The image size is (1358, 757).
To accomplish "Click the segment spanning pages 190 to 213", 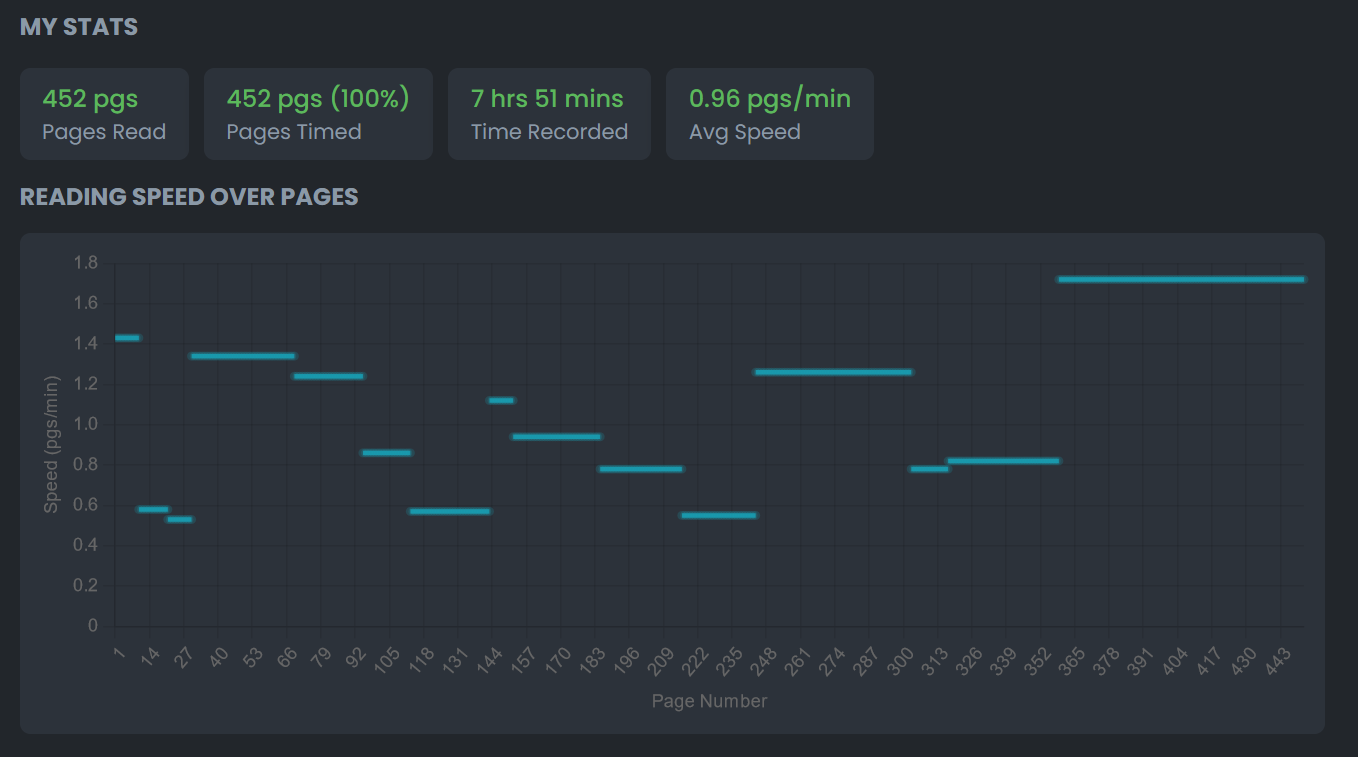I will pos(640,469).
